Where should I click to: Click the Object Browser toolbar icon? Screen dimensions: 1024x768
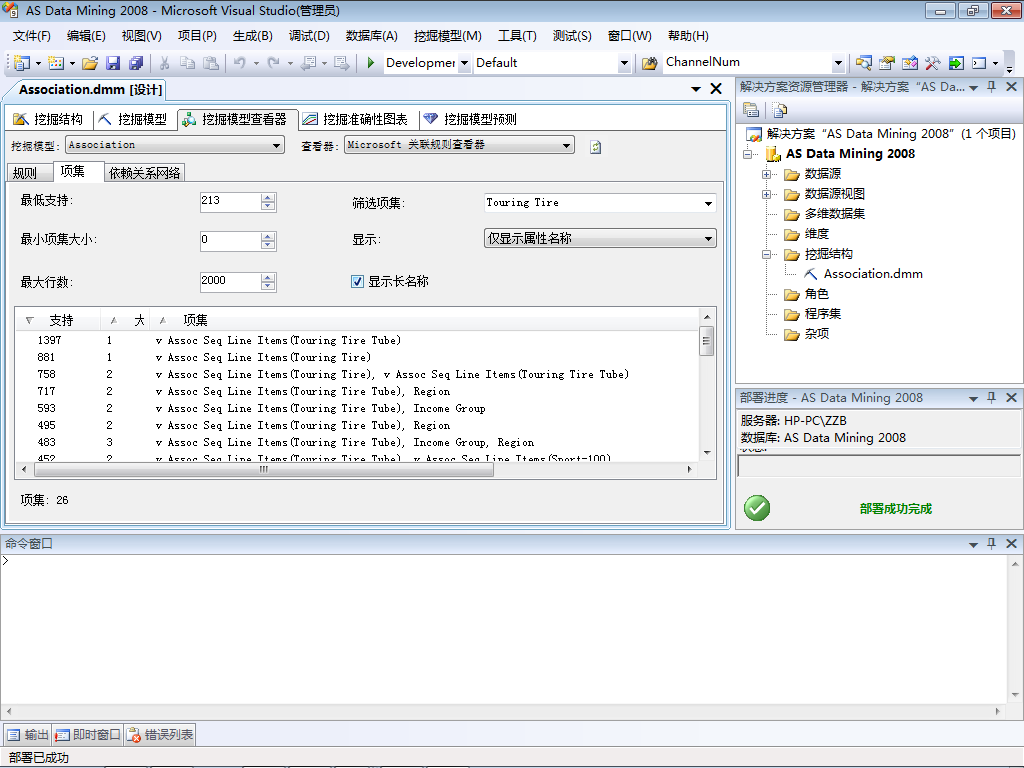point(909,63)
